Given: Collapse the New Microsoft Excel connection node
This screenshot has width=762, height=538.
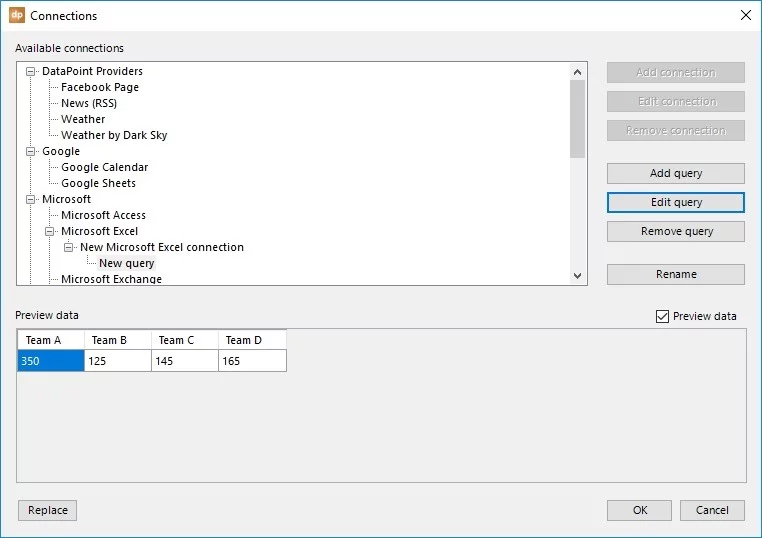Looking at the screenshot, I should click(x=70, y=248).
